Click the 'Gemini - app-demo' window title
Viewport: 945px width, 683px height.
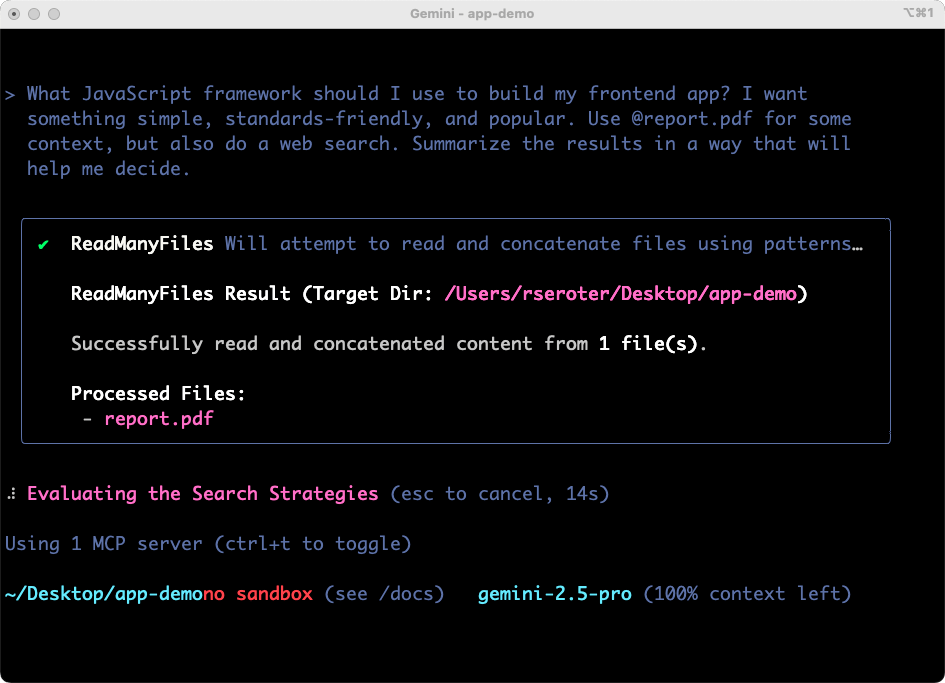[x=472, y=14]
